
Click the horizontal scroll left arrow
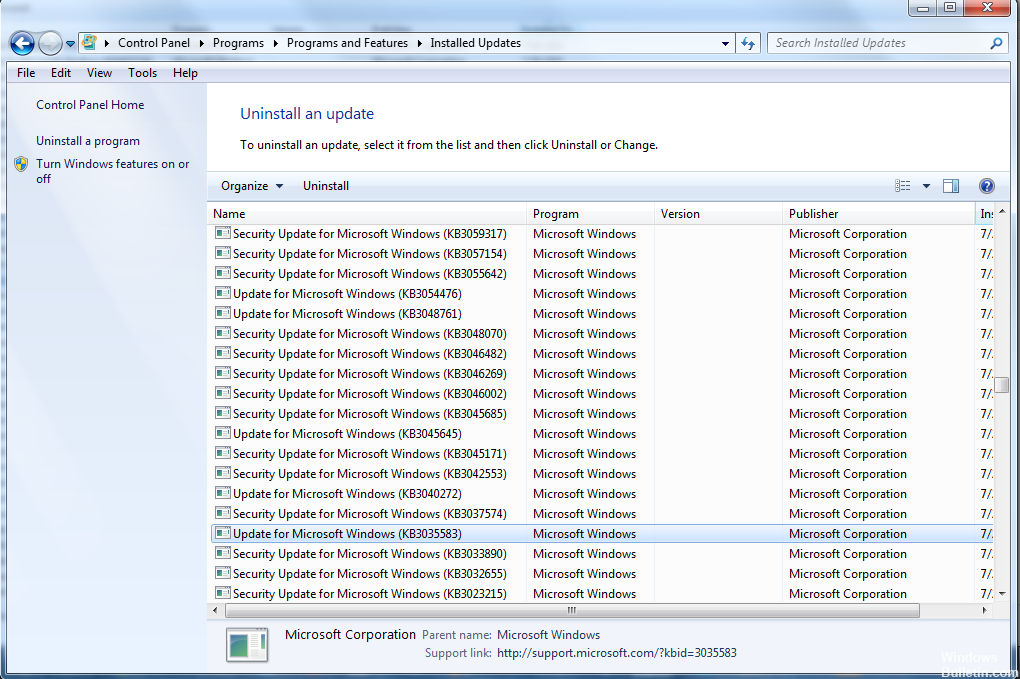pos(215,611)
